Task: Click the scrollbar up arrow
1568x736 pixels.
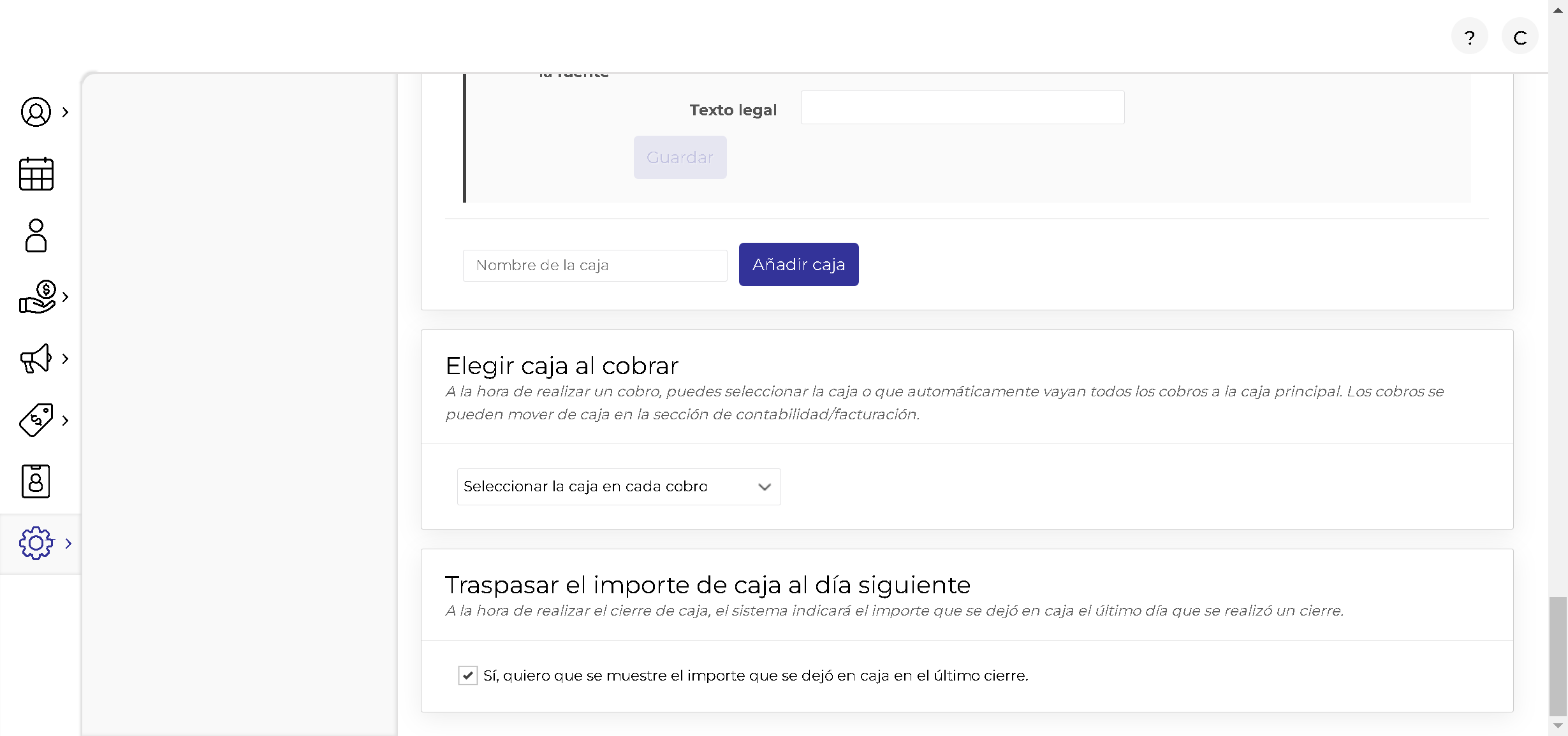Action: (1558, 10)
